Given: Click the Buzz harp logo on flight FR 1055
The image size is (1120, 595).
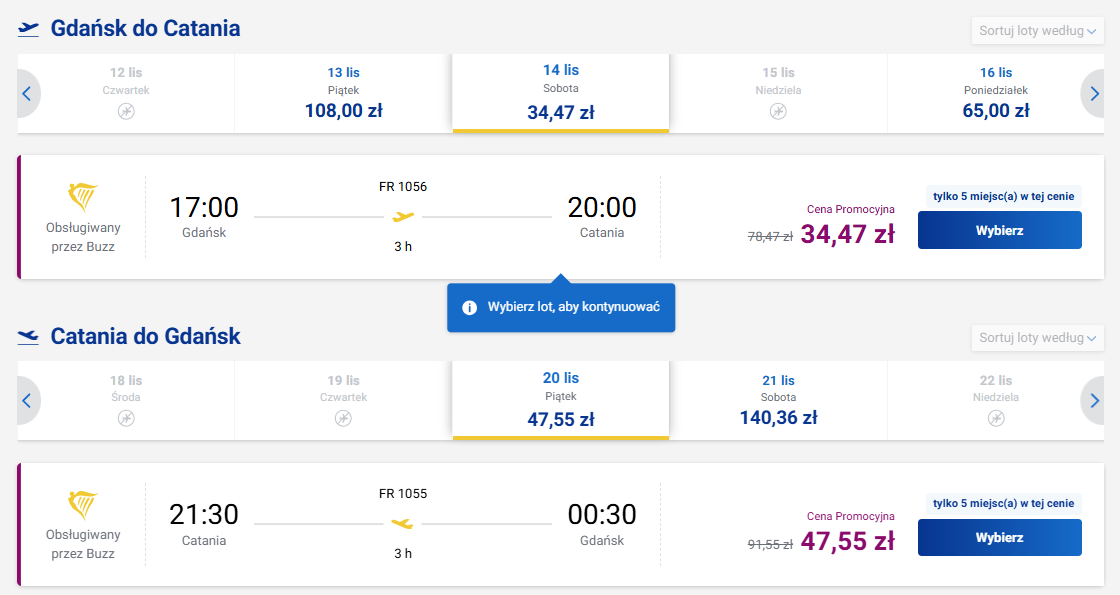Looking at the screenshot, I should pos(83,505).
